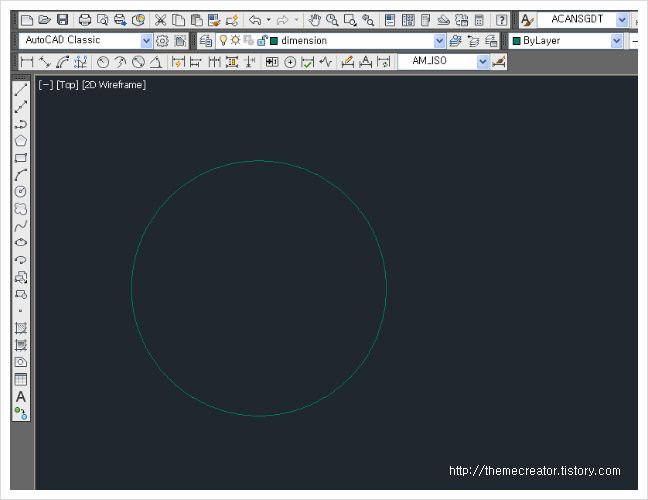This screenshot has width=648, height=500.
Task: Select the Line draw tool
Action: click(21, 90)
